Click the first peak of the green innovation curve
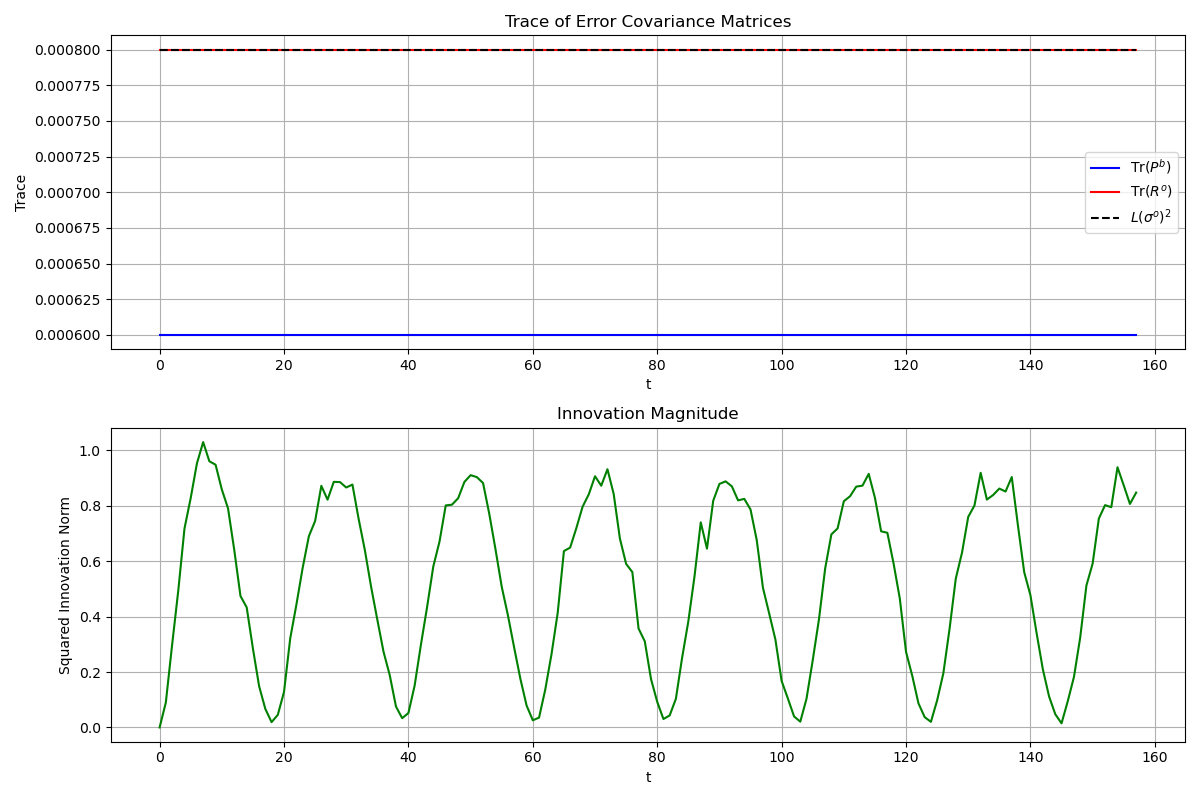 coord(203,443)
